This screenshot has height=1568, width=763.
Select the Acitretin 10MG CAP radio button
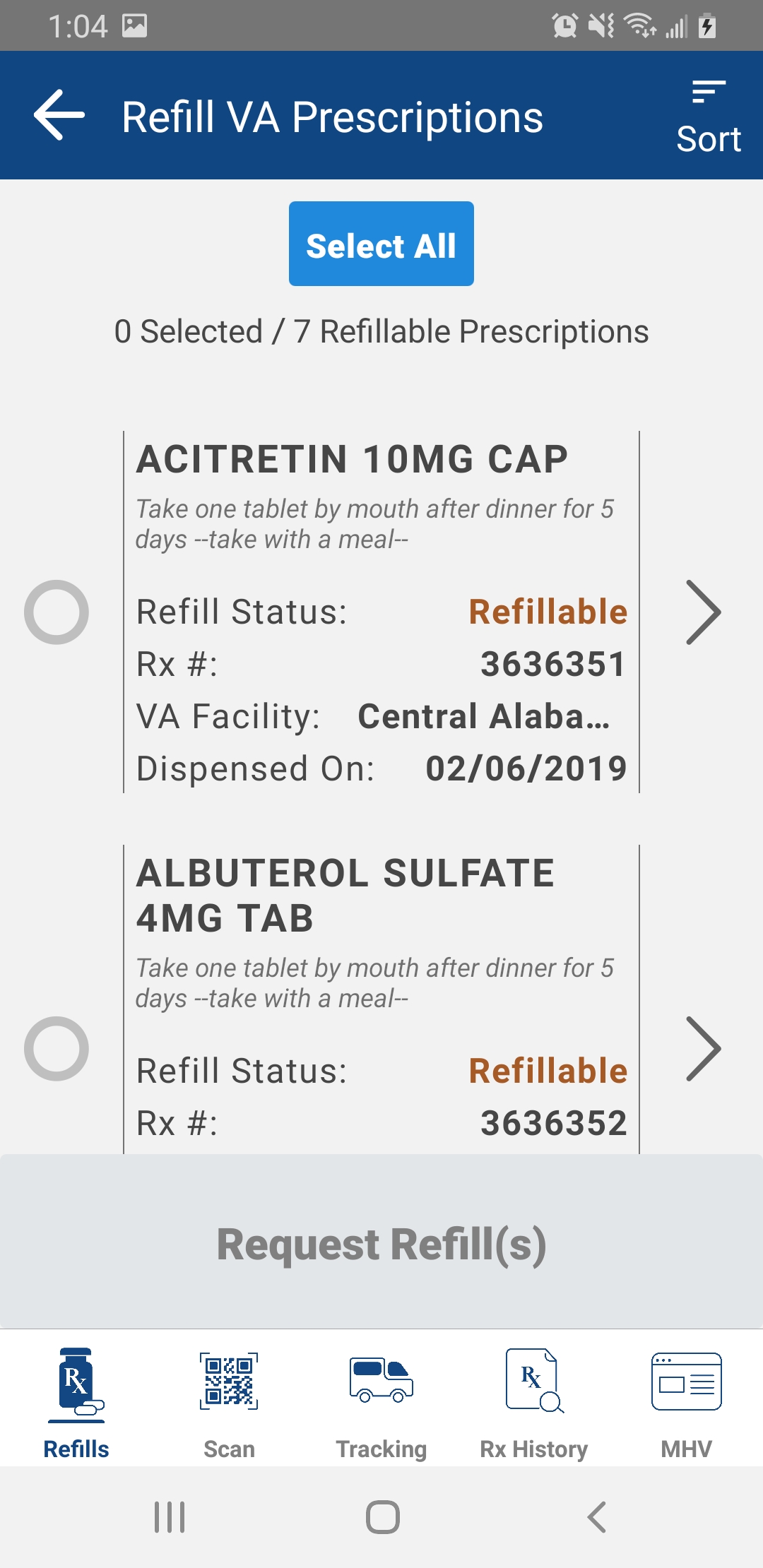pyautogui.click(x=57, y=612)
